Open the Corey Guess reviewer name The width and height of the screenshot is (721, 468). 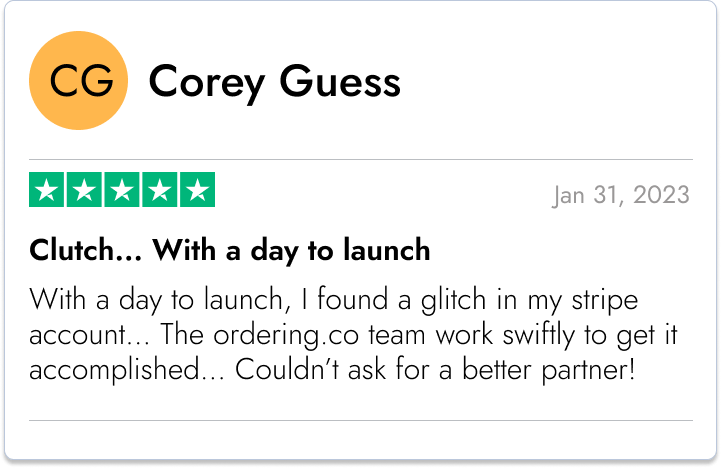point(275,83)
